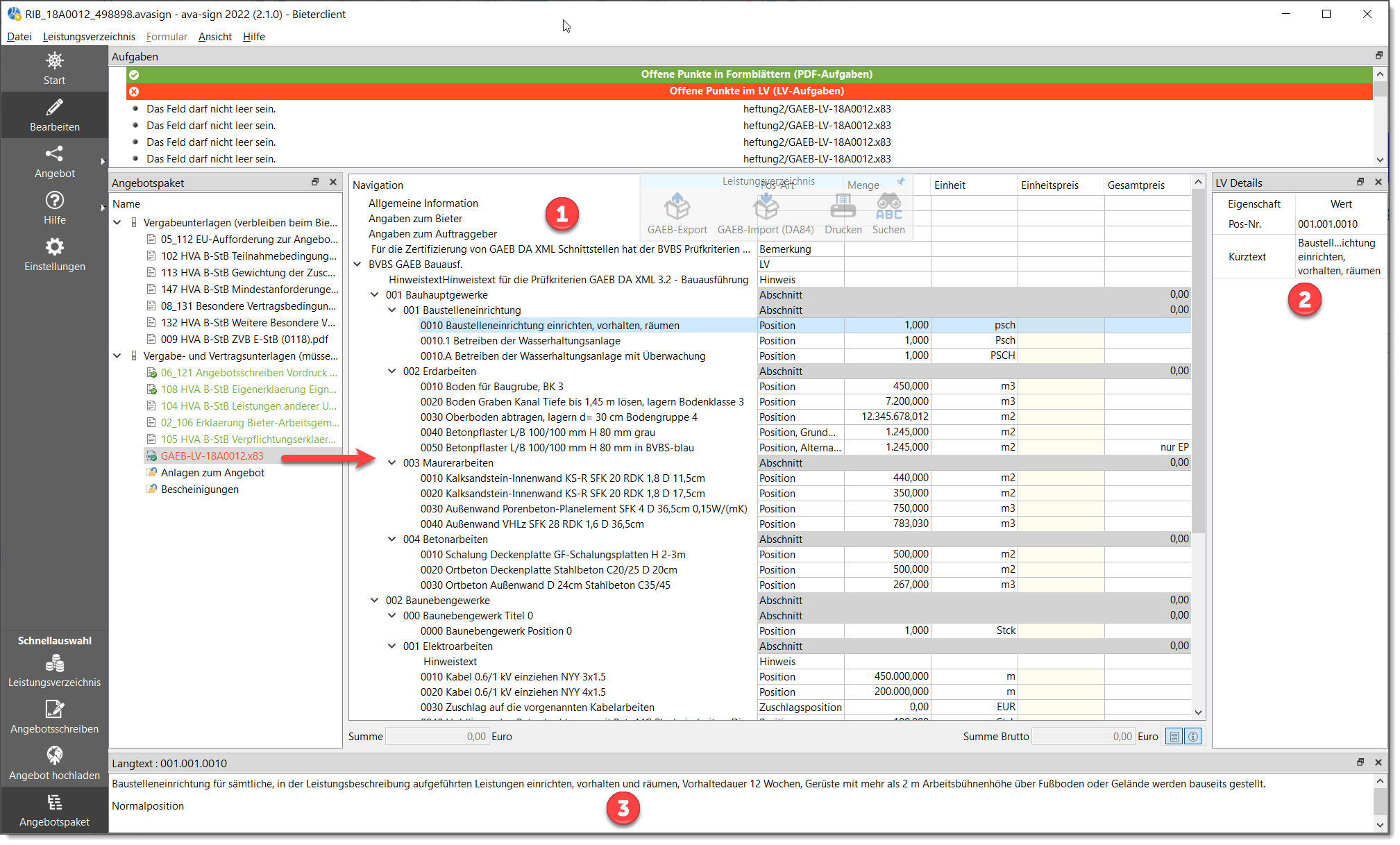Click the GAEB-Import (DA84) icon

[x=766, y=207]
